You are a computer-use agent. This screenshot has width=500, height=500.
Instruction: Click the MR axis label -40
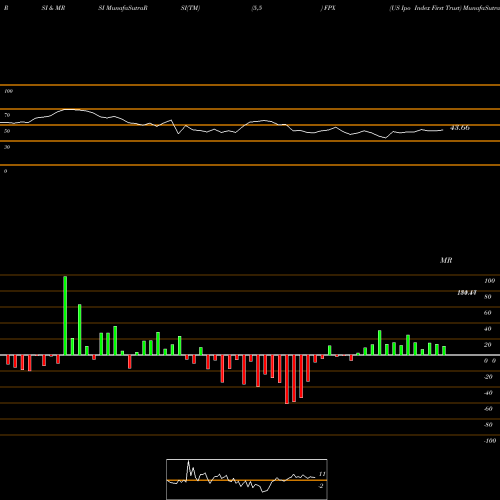click(488, 393)
